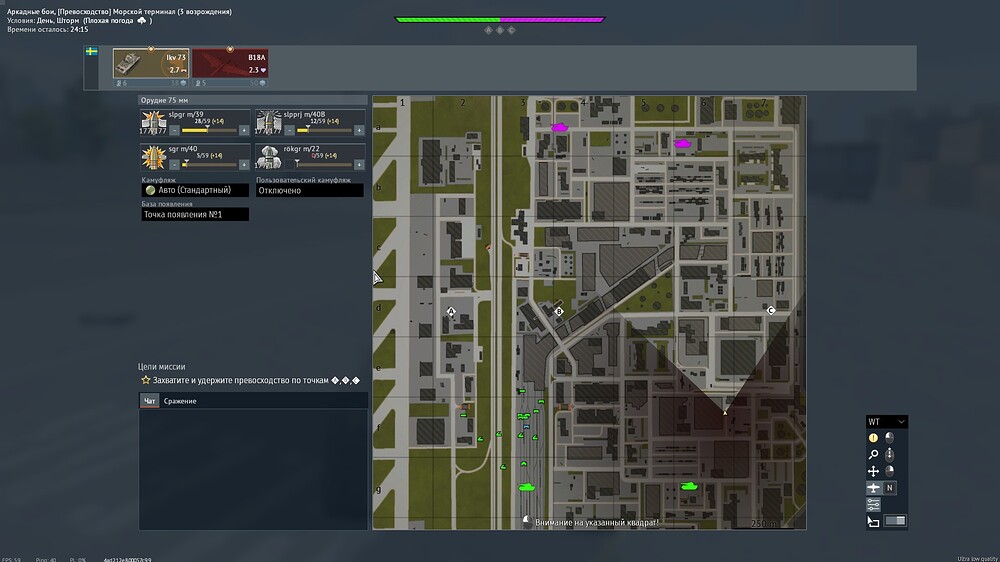The height and width of the screenshot is (562, 1000).
Task: Adjust the slpgr m/39 ammo slider
Action: (209, 130)
